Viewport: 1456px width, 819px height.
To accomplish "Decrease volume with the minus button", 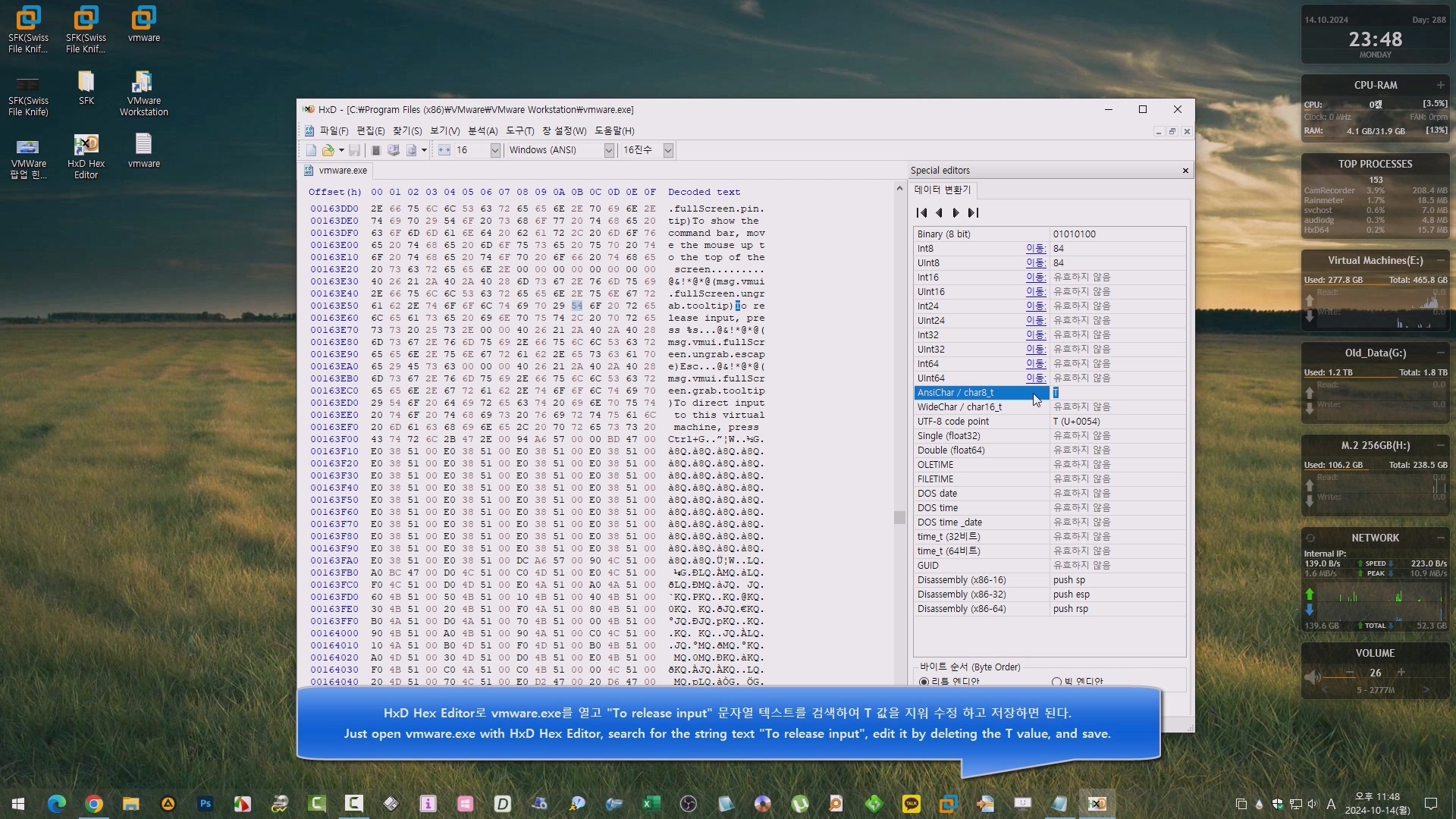I will [x=1350, y=673].
